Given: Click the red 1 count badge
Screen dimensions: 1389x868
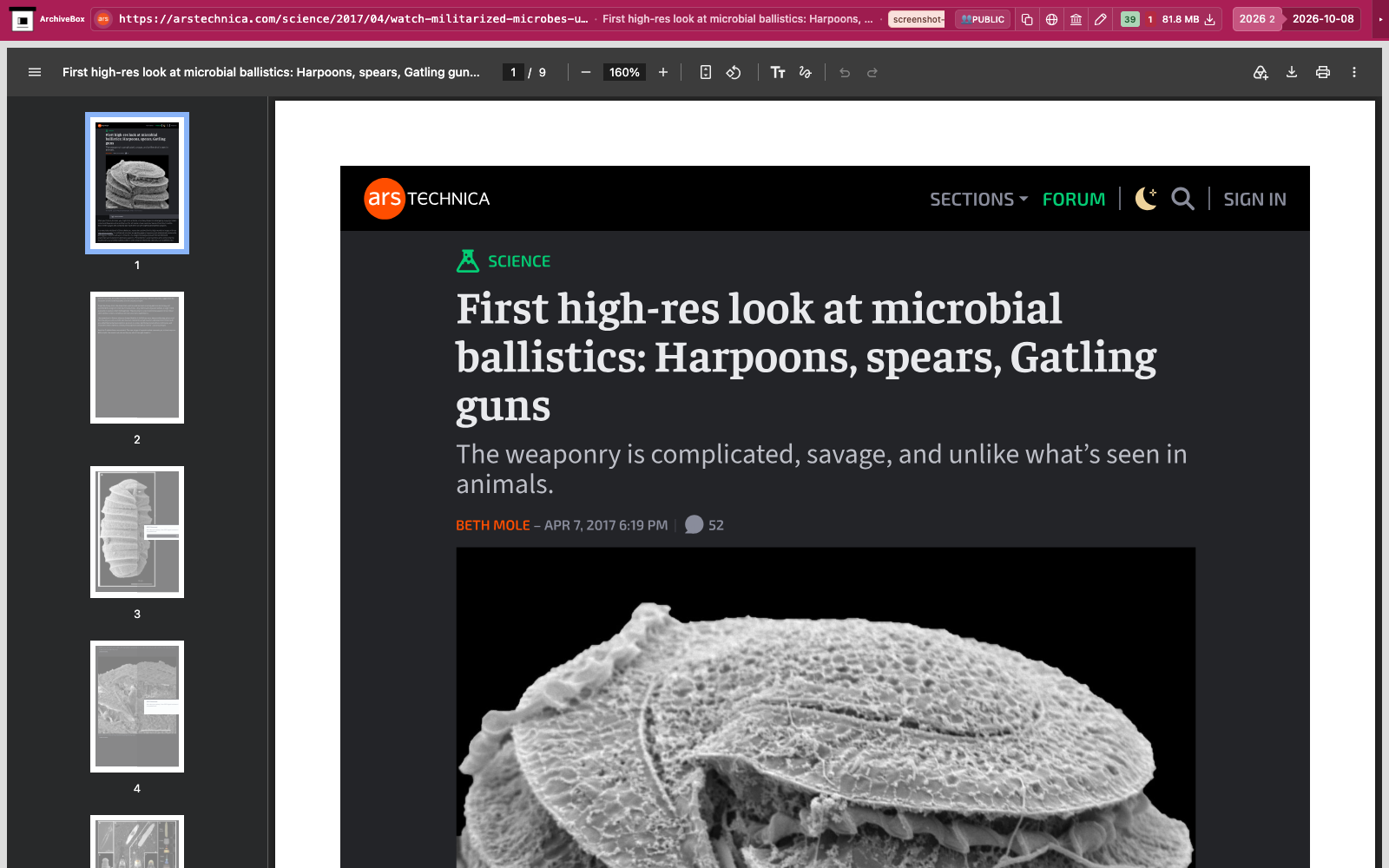Looking at the screenshot, I should (x=1150, y=19).
